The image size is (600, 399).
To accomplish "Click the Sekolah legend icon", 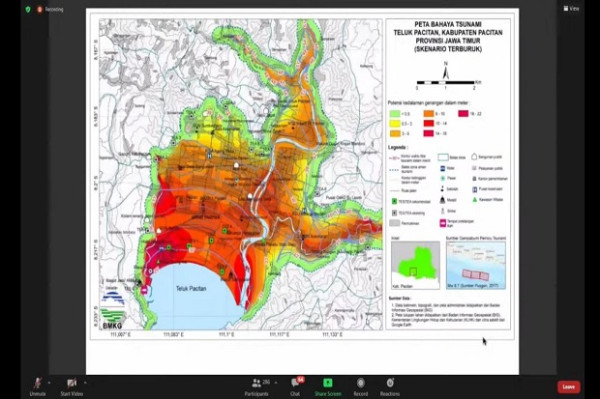I will click(443, 189).
